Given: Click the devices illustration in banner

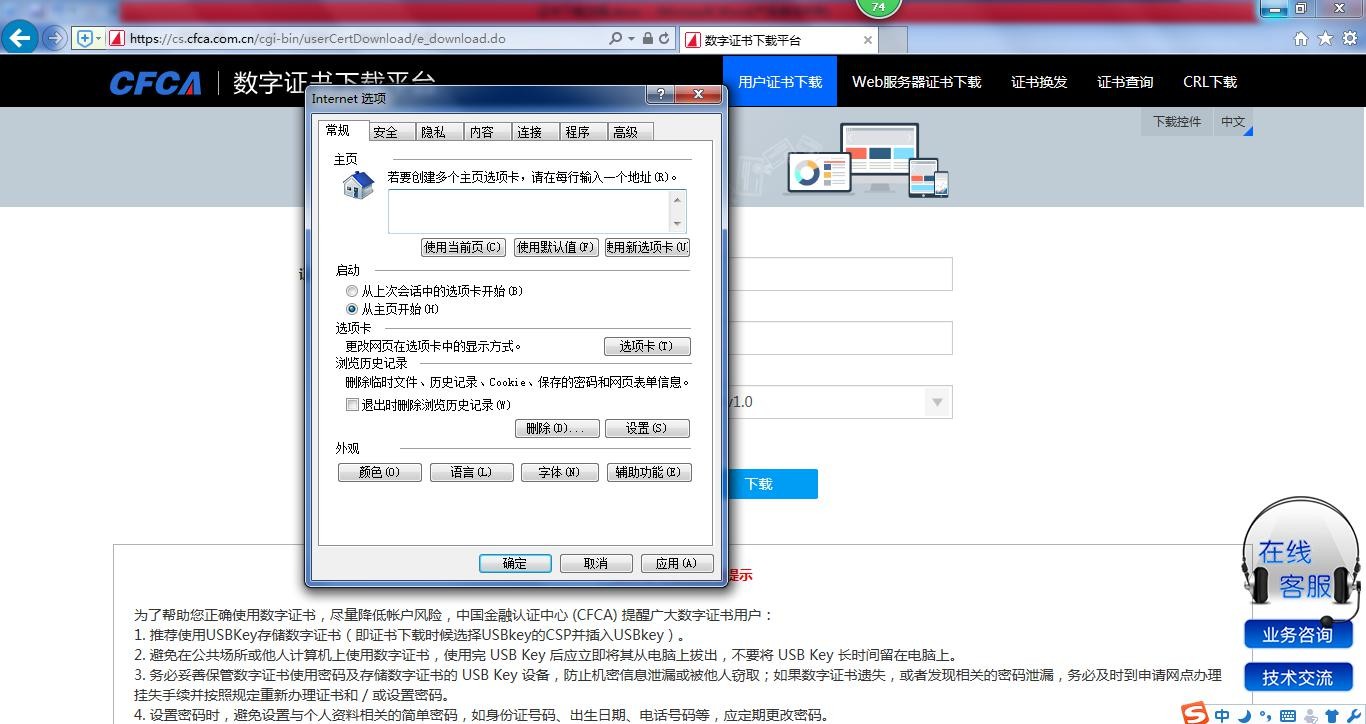Looking at the screenshot, I should coord(866,160).
